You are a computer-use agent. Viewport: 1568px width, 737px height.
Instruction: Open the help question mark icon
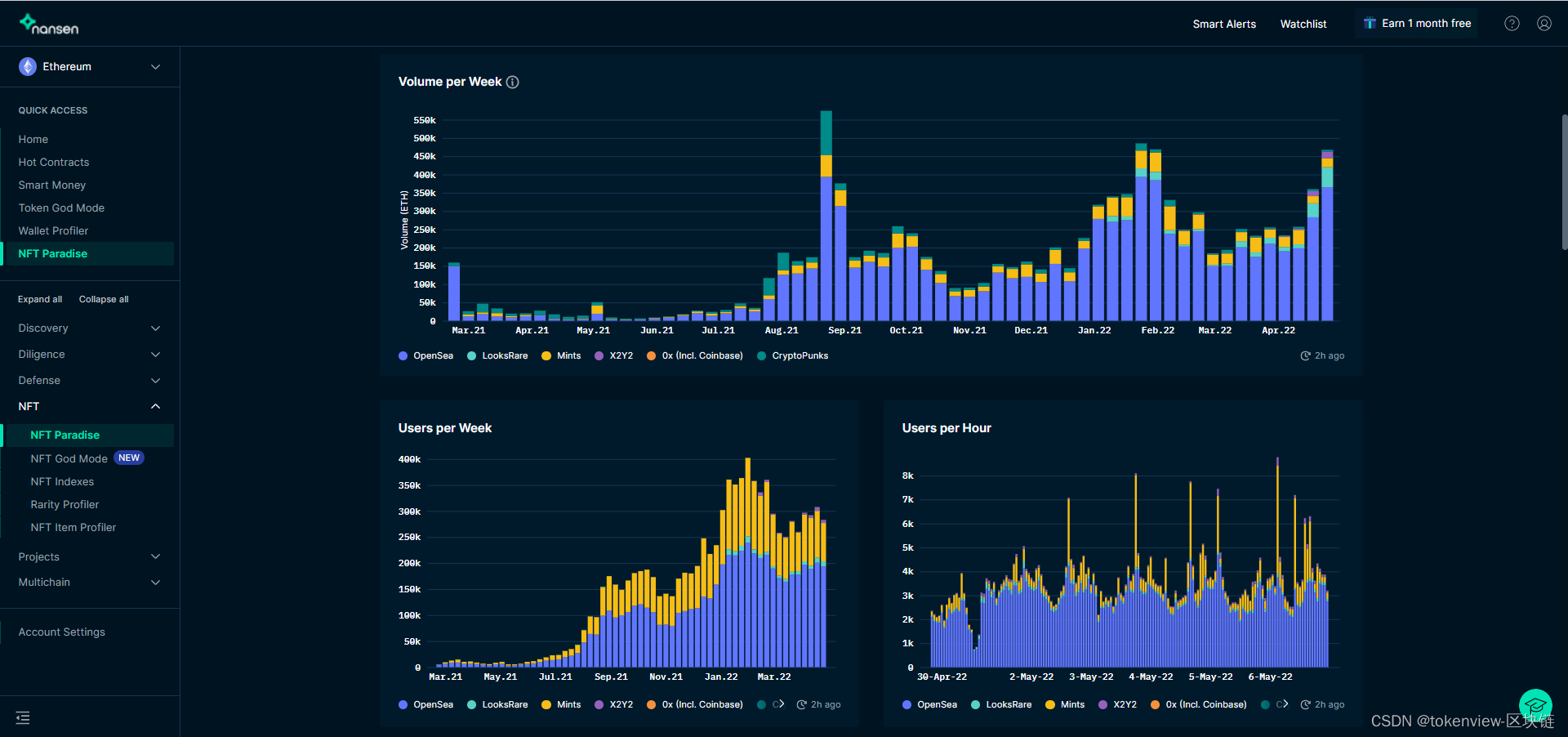[x=1512, y=24]
